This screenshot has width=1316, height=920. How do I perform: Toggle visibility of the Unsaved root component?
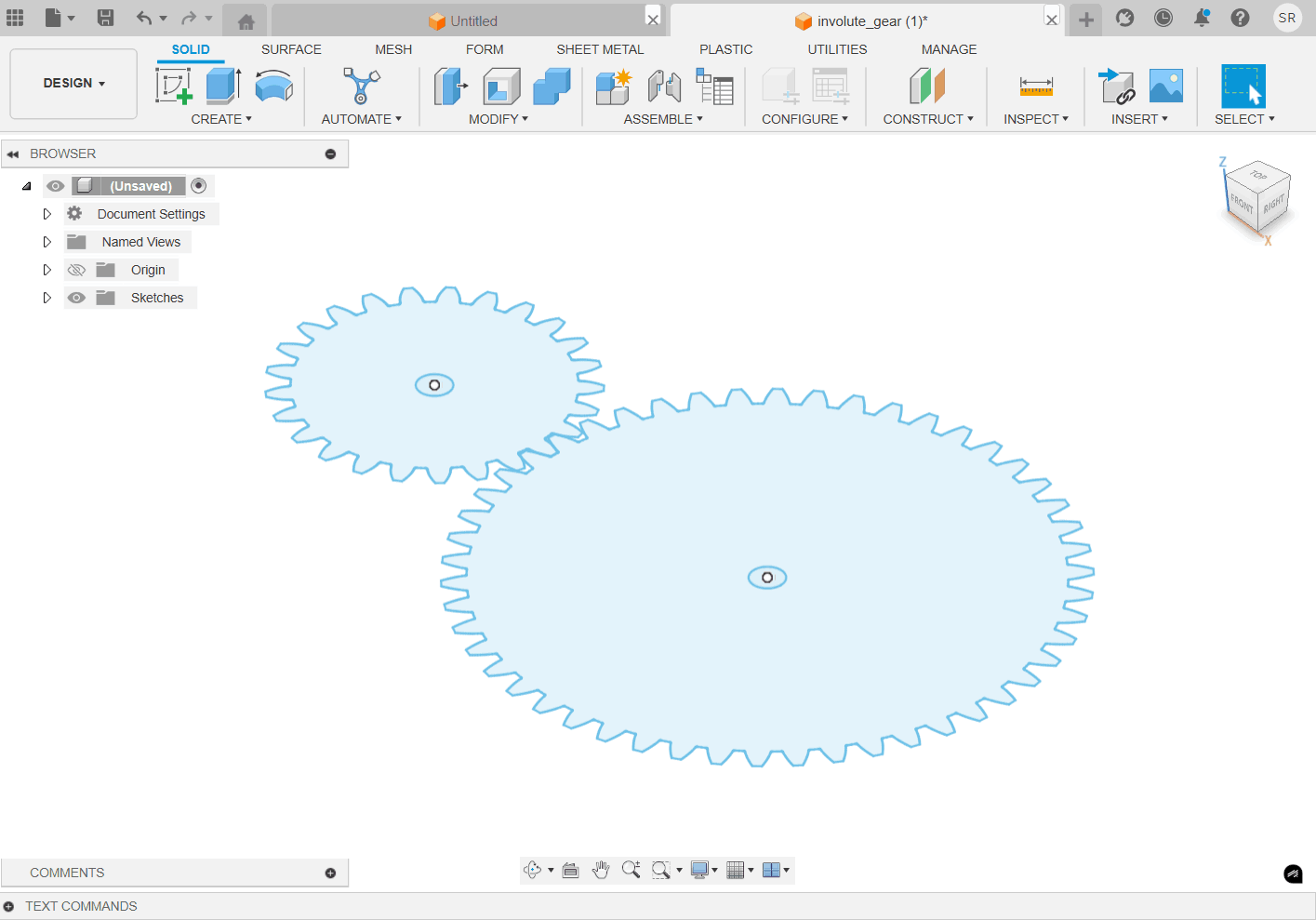coord(56,186)
